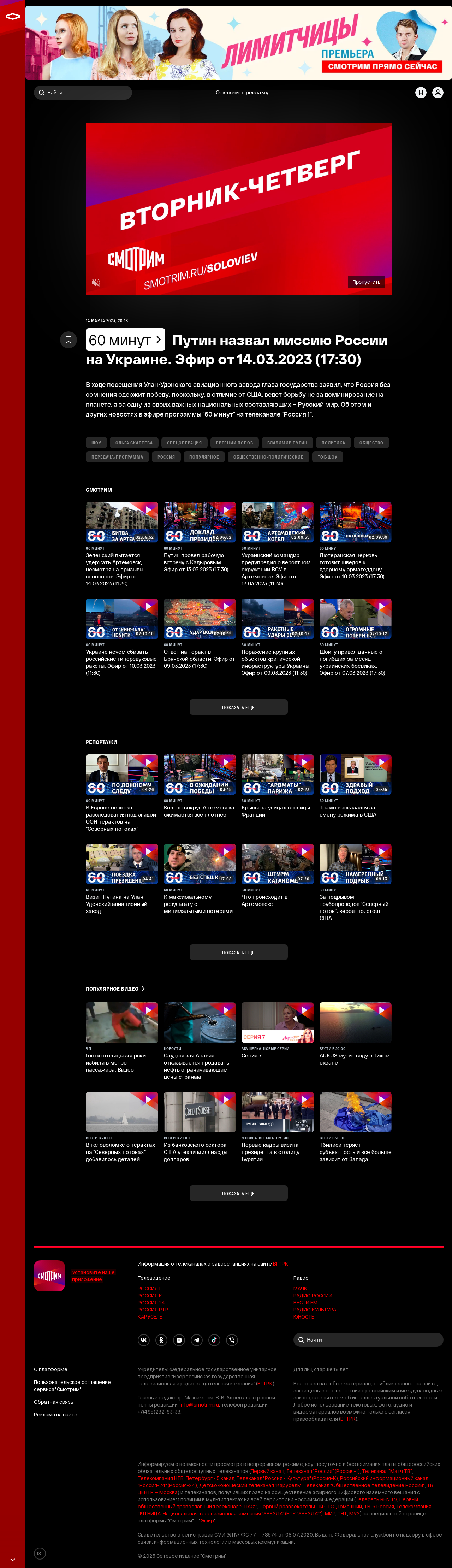Open the Credit Suisse video thumbnail

(200, 1112)
